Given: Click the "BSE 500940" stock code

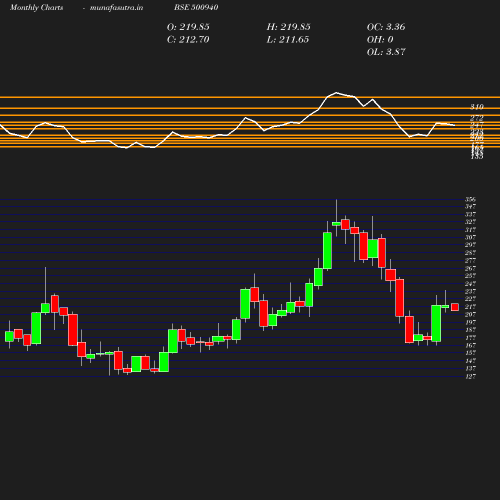Looking at the screenshot, I should click(x=196, y=7).
